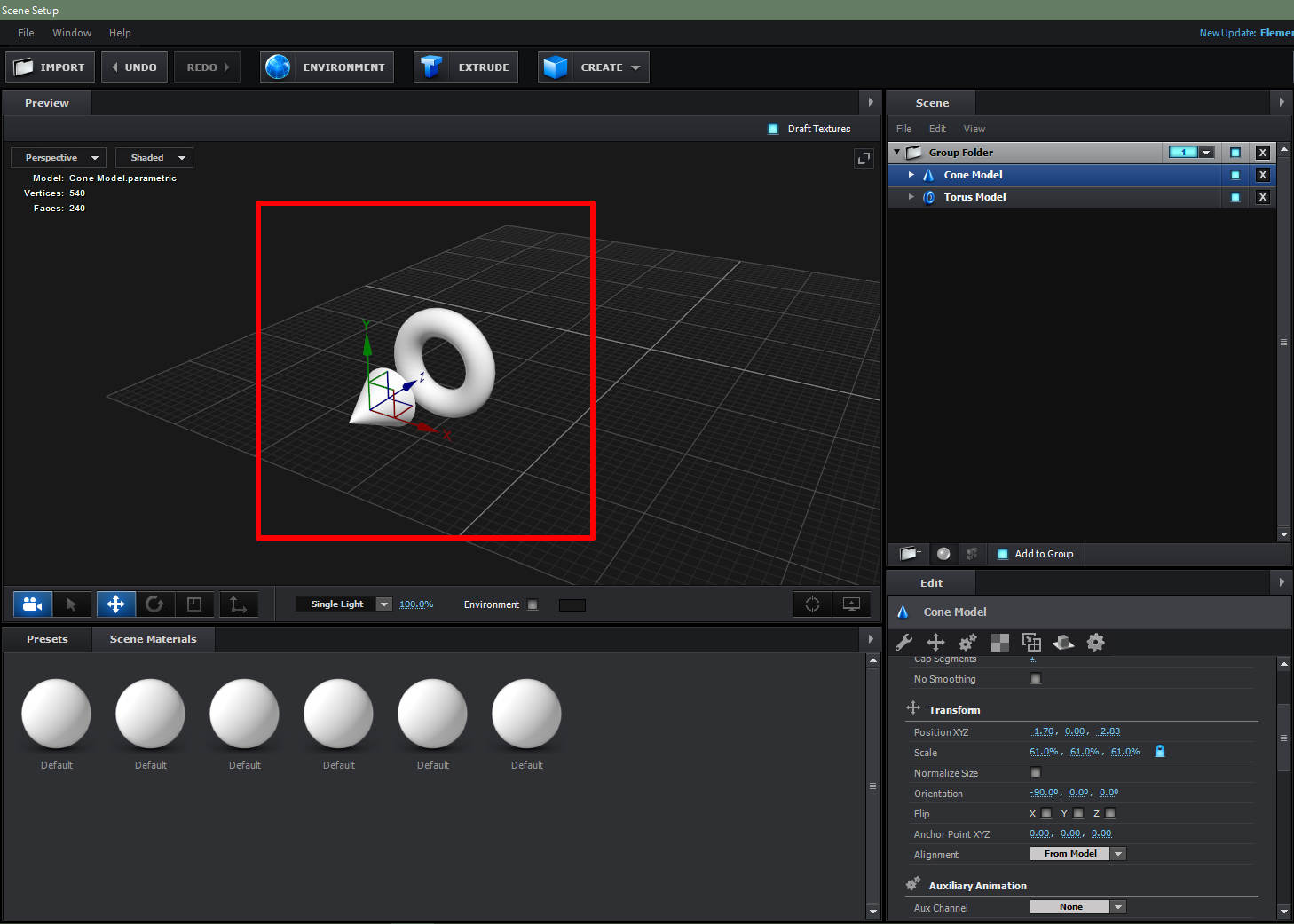Open the Transform section icon in Edit panel
The image size is (1294, 924).
click(x=912, y=708)
